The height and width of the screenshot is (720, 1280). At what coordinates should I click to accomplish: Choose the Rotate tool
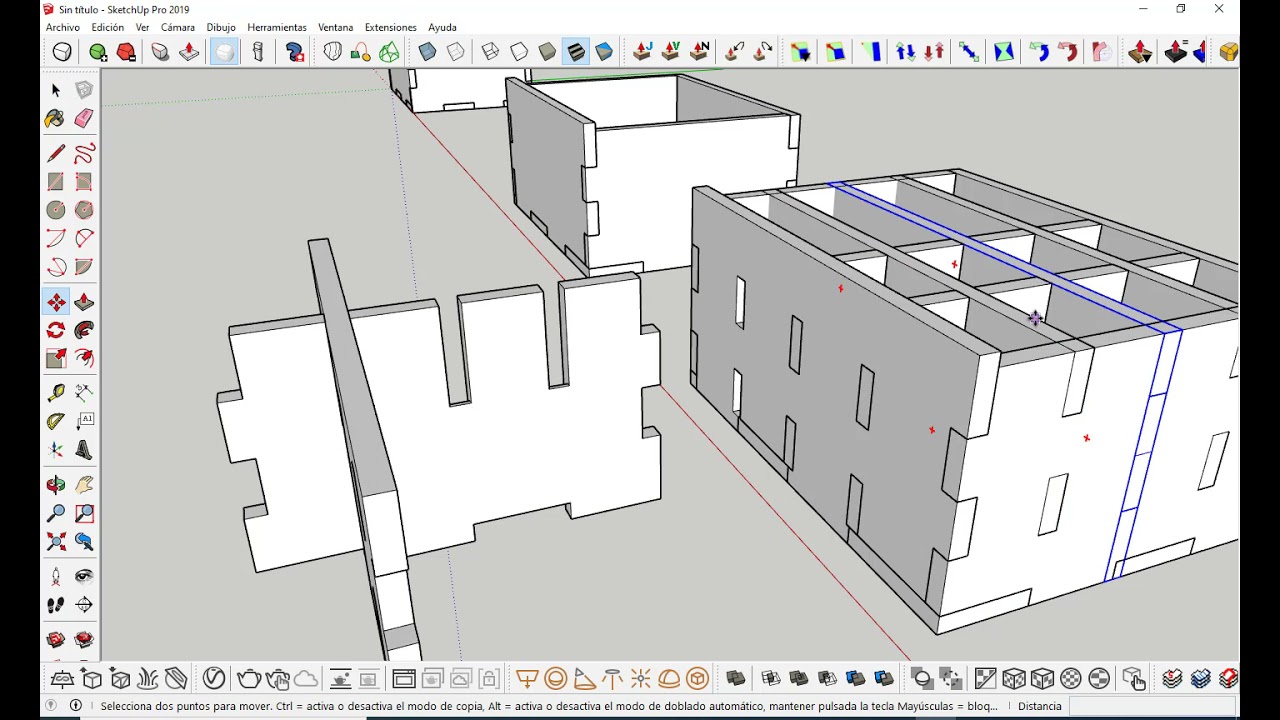point(56,330)
